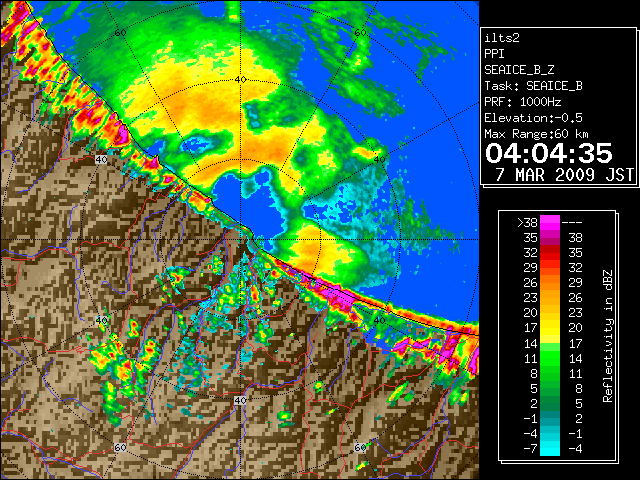Image resolution: width=640 pixels, height=480 pixels.
Task: Click the 60 km ring label southwest of radar
Action: pos(120,447)
